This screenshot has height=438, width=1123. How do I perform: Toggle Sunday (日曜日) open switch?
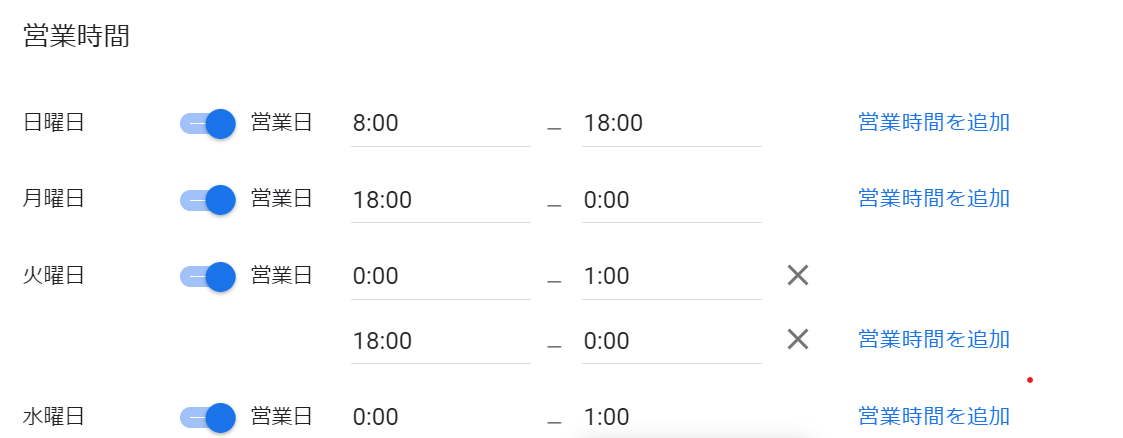click(x=209, y=123)
